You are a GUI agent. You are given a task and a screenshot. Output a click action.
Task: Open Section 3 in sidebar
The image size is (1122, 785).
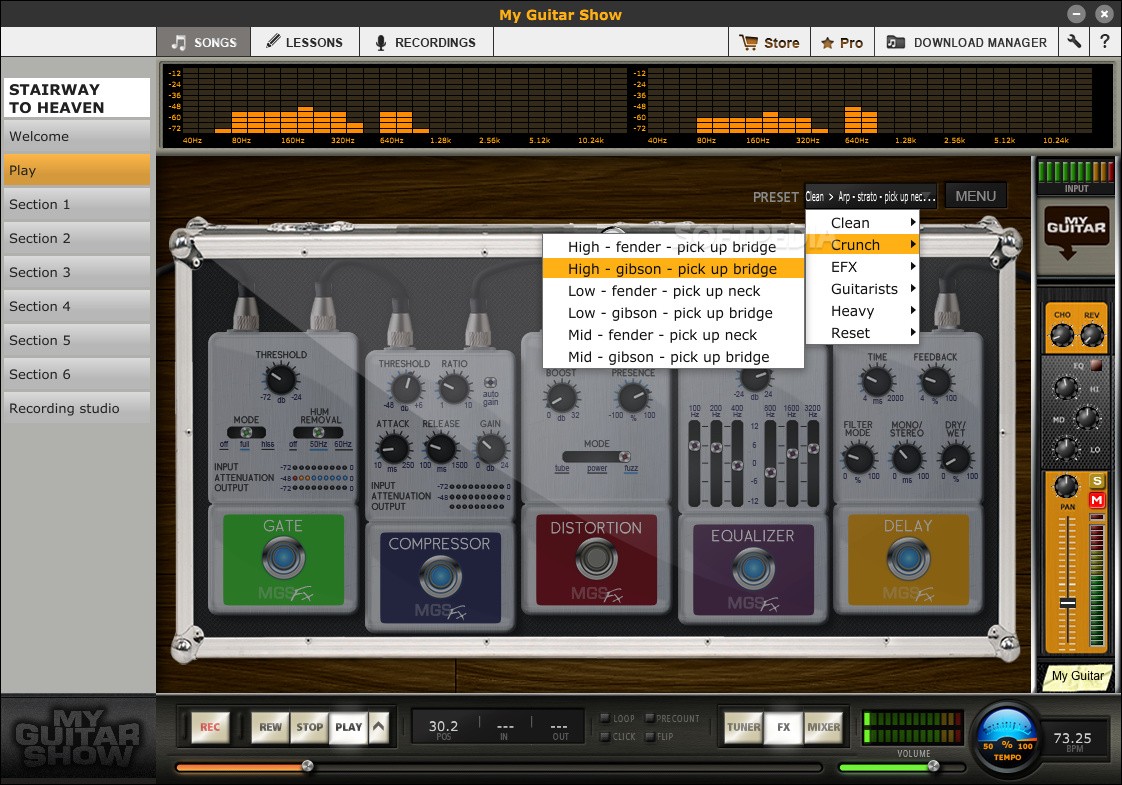tap(77, 272)
